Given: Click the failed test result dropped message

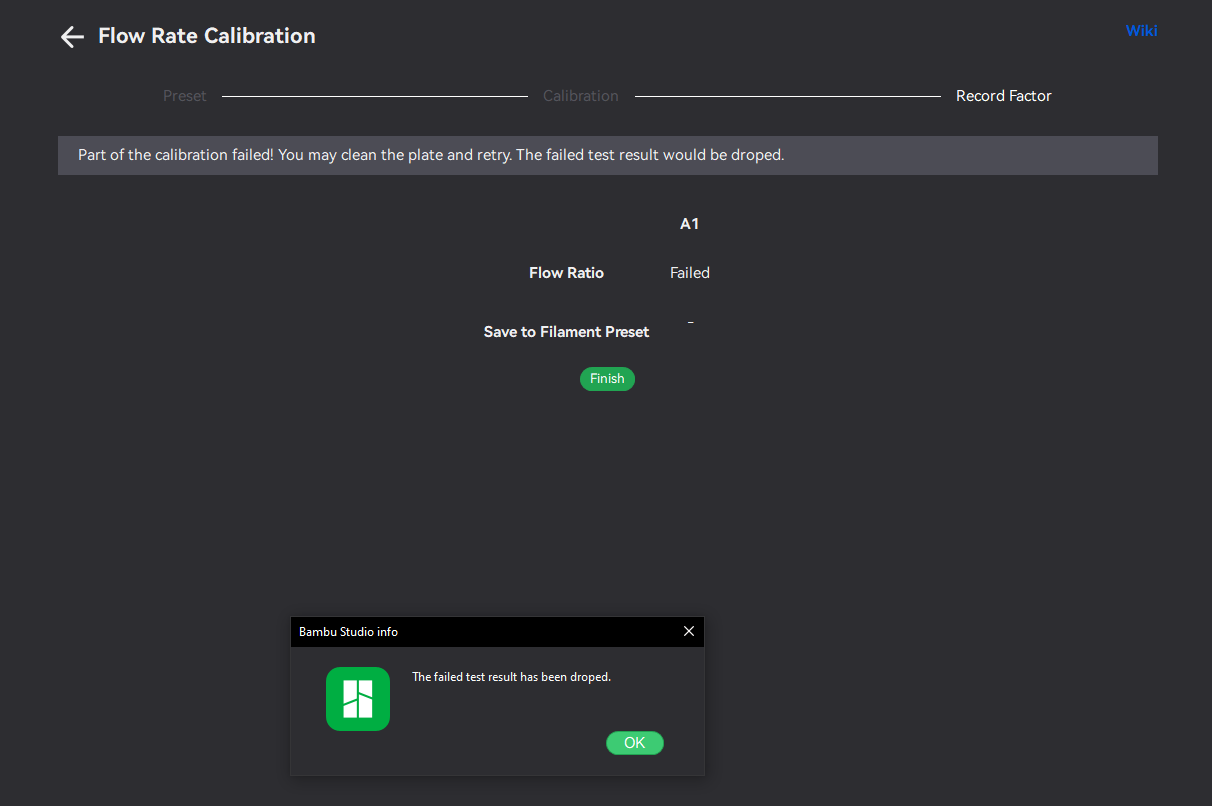Looking at the screenshot, I should pos(511,677).
